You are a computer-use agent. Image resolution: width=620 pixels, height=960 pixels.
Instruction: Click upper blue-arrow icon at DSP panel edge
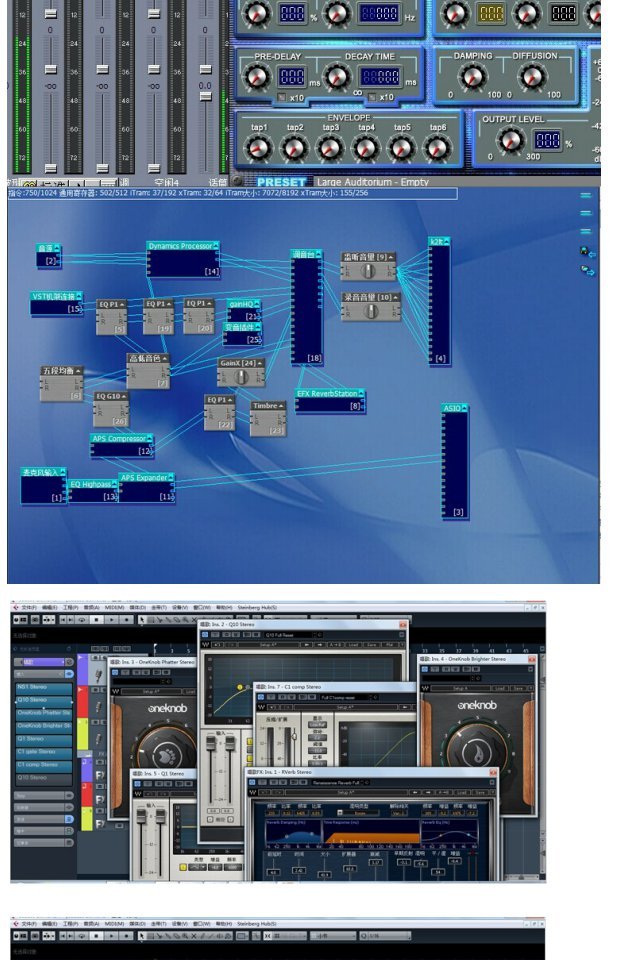pos(587,252)
